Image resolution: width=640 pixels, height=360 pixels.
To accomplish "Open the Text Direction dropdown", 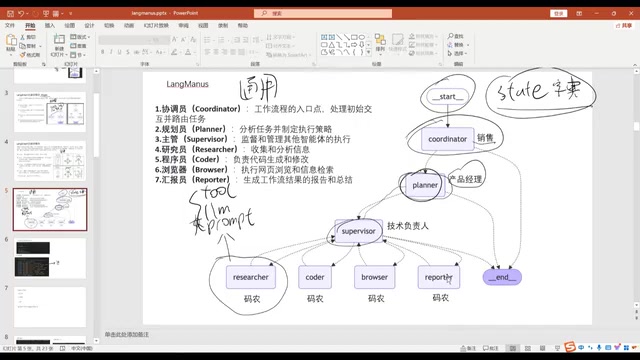I will (x=281, y=37).
